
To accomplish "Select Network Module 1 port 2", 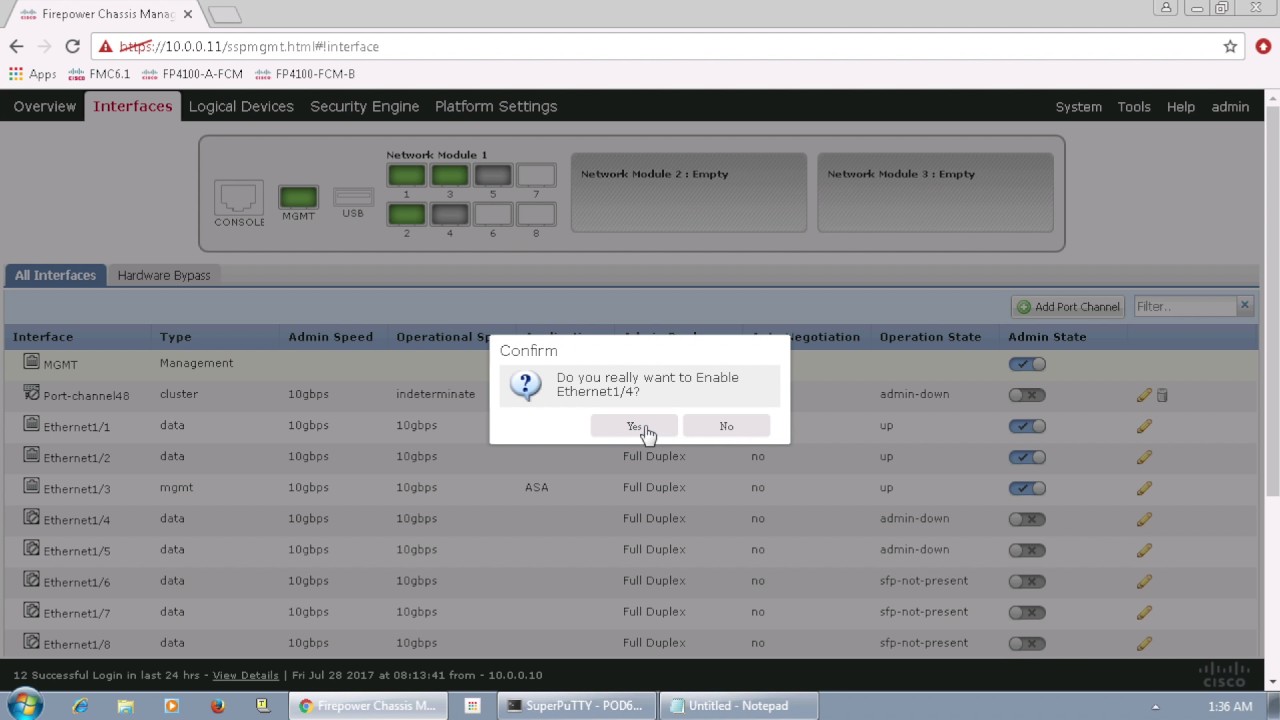I will [x=406, y=213].
